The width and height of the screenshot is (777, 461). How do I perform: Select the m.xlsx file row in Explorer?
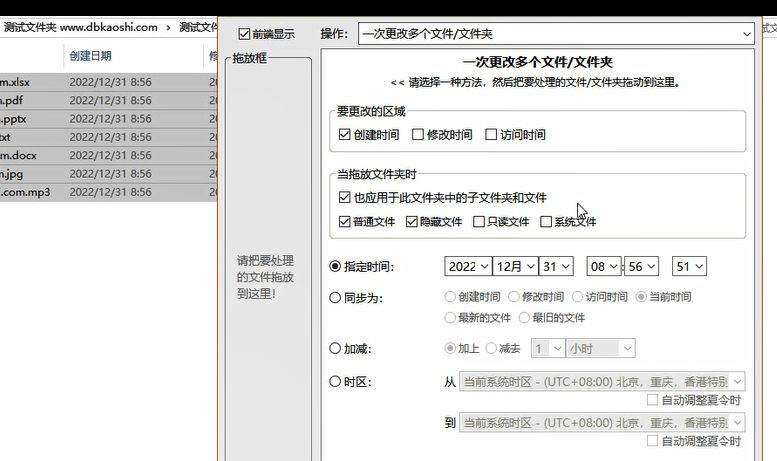pos(109,82)
